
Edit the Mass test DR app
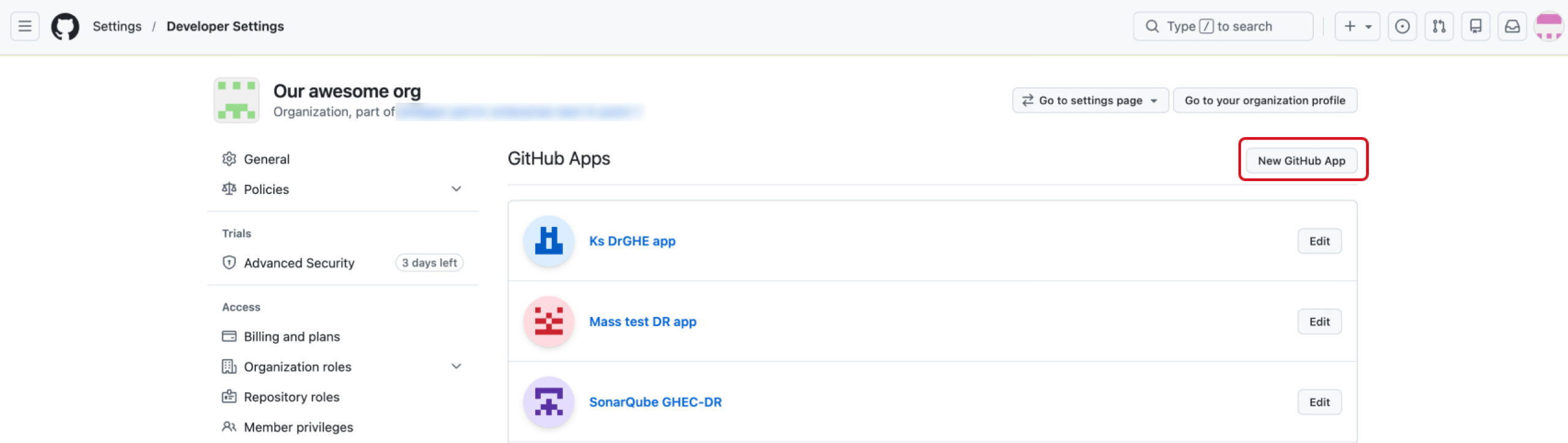(1319, 322)
